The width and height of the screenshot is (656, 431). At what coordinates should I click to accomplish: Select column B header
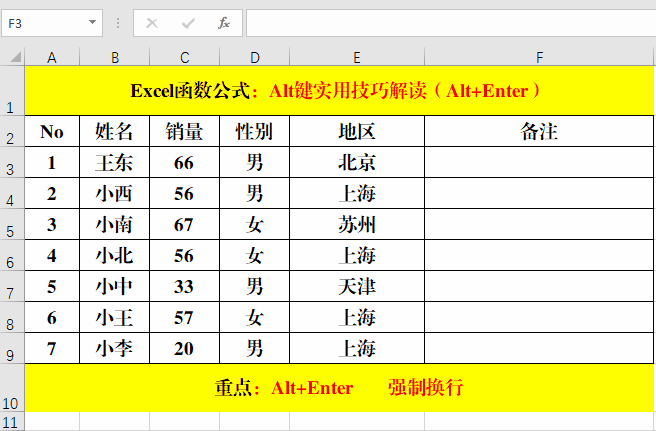coord(114,57)
